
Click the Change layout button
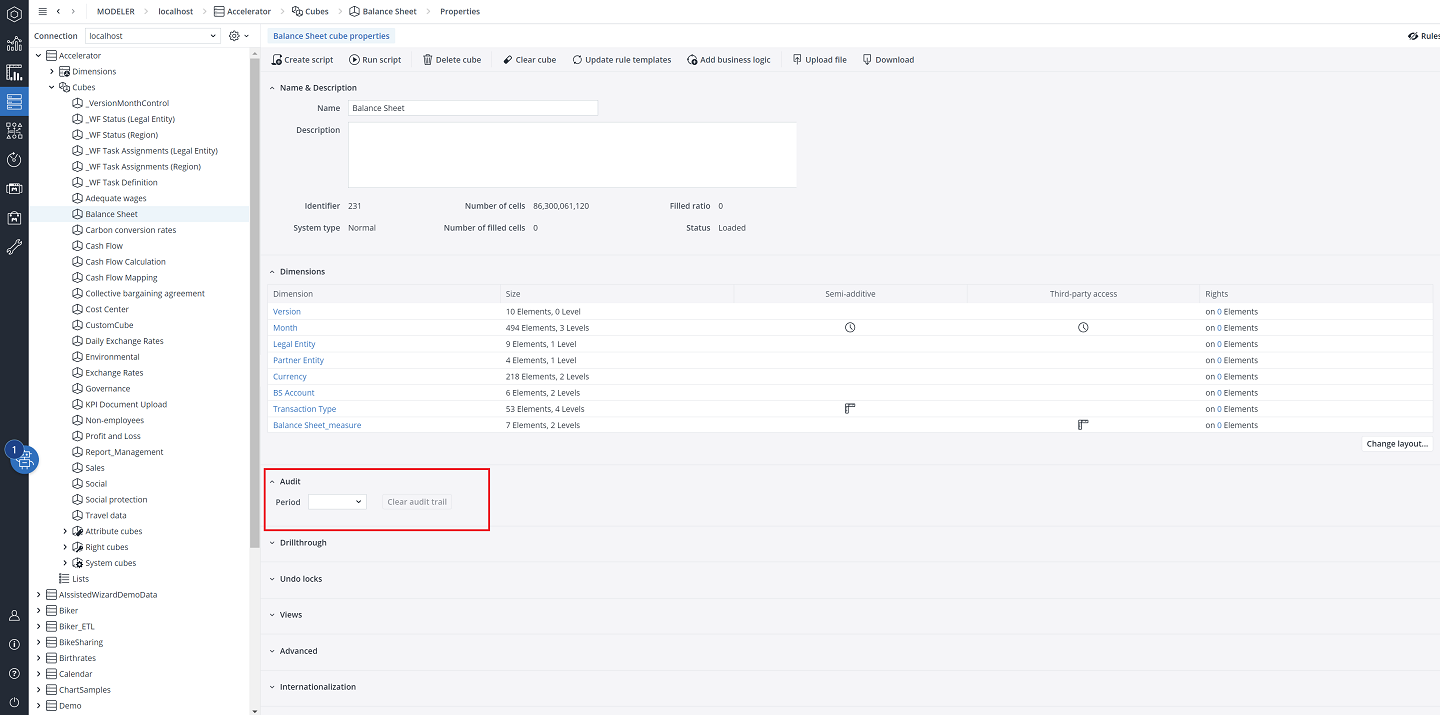click(x=1396, y=443)
